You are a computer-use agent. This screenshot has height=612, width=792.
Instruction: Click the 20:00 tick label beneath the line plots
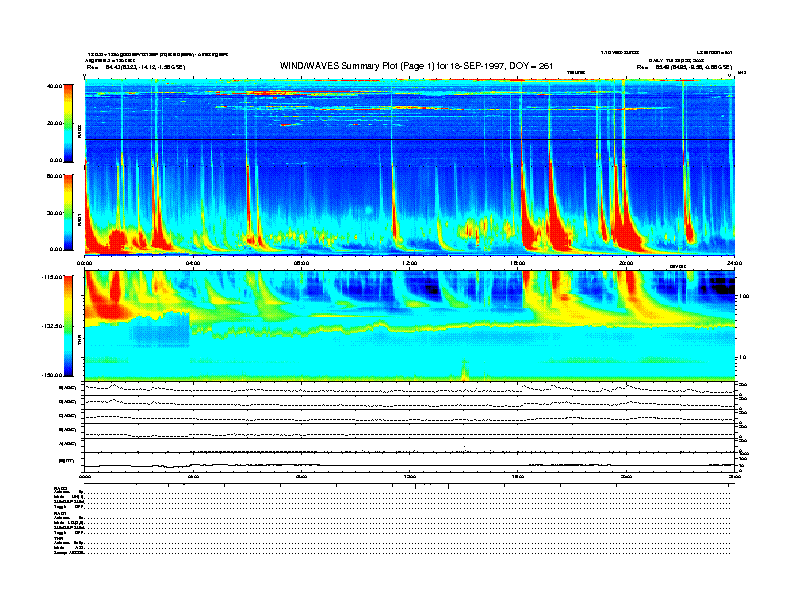click(626, 476)
